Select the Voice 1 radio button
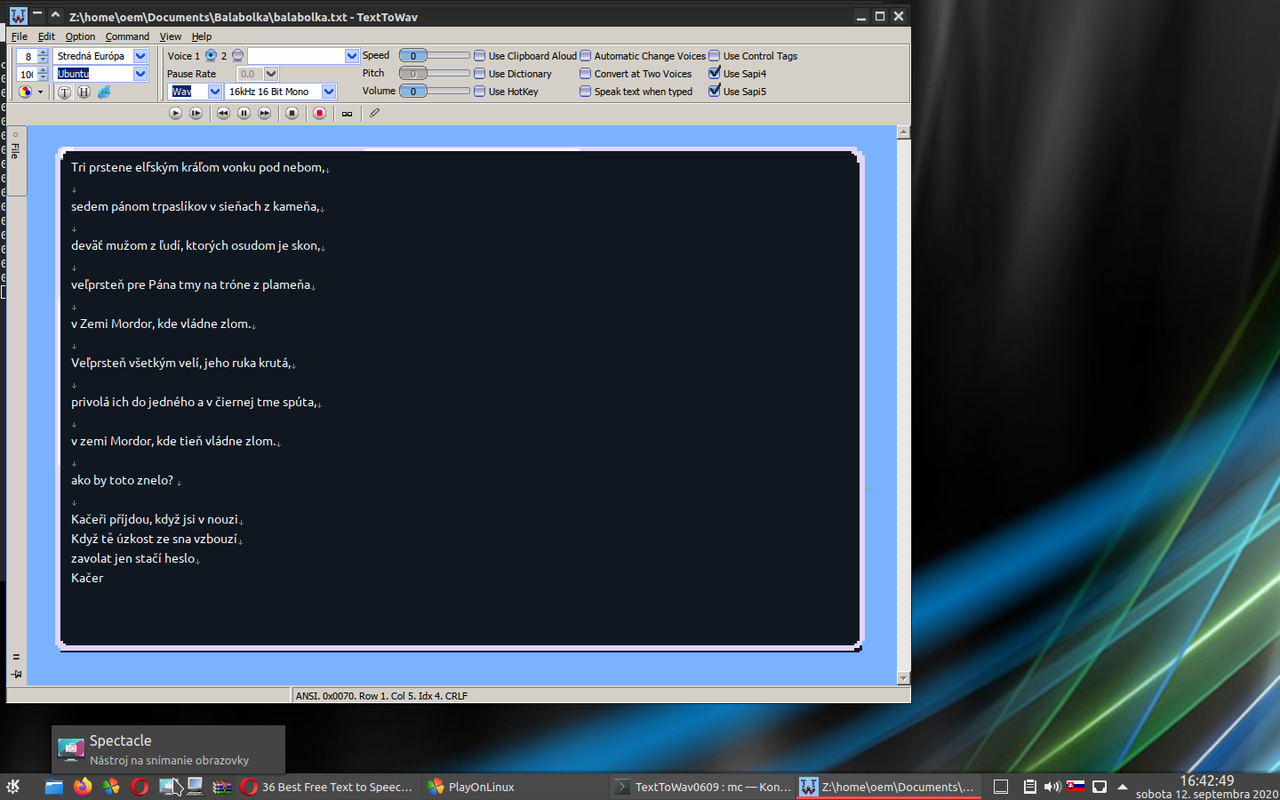The width and height of the screenshot is (1280, 800). (210, 56)
